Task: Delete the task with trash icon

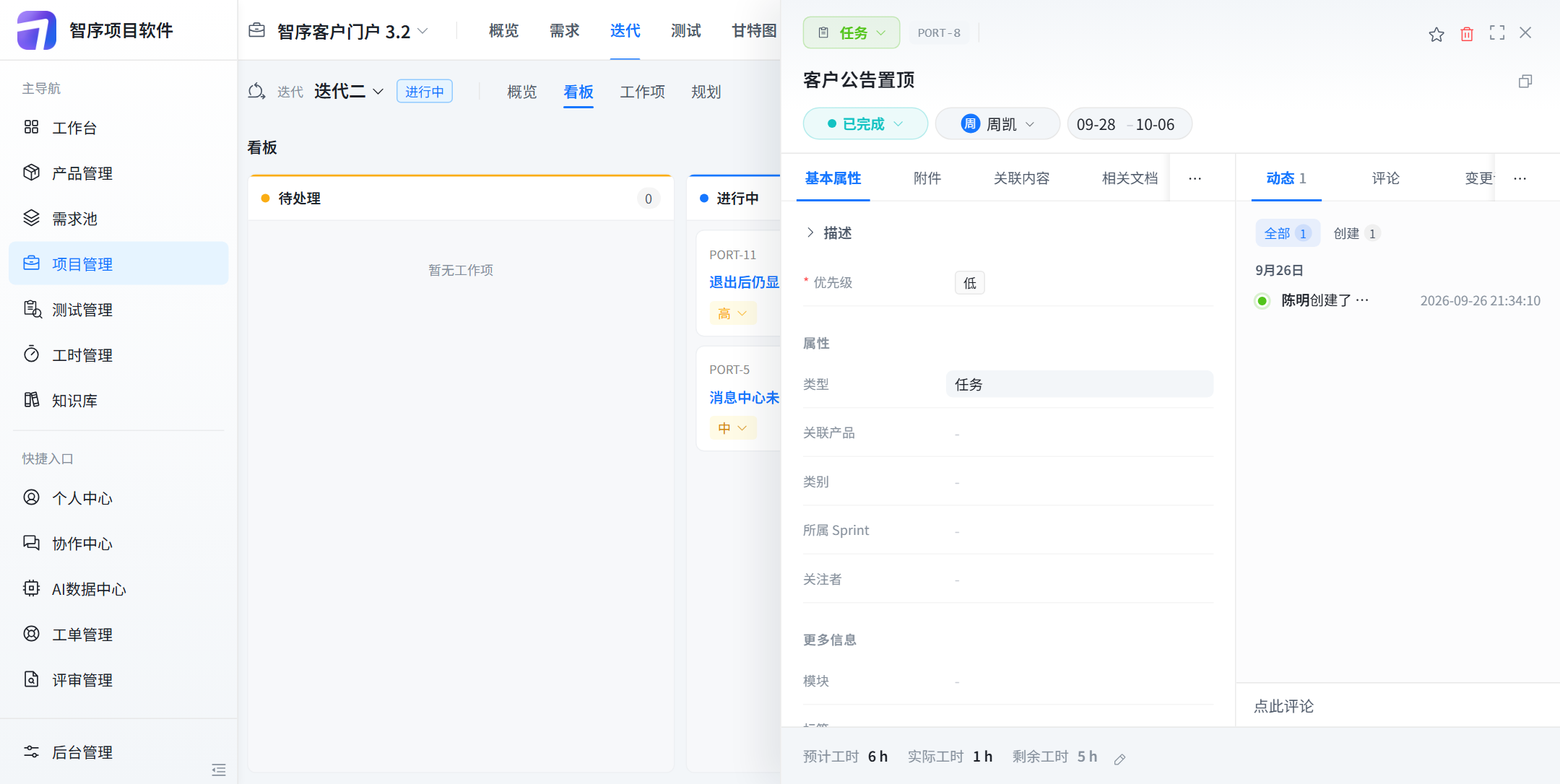Action: click(1467, 34)
